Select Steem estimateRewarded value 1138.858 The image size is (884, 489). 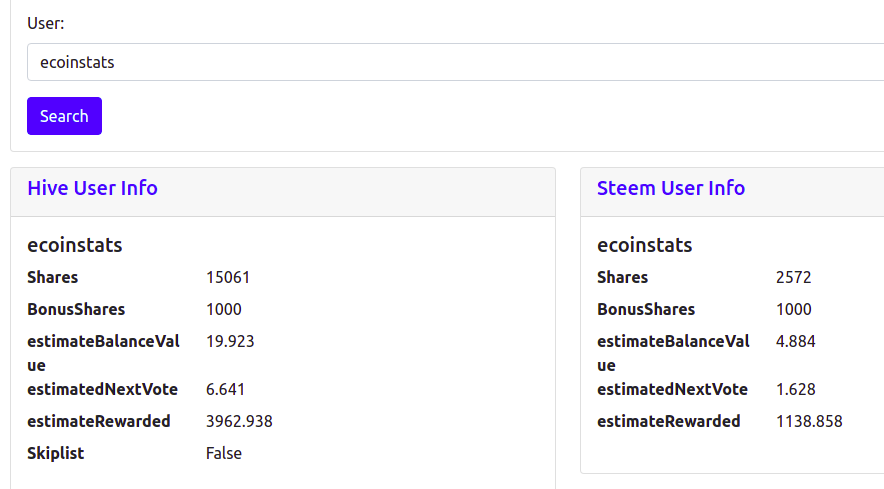pyautogui.click(x=809, y=422)
